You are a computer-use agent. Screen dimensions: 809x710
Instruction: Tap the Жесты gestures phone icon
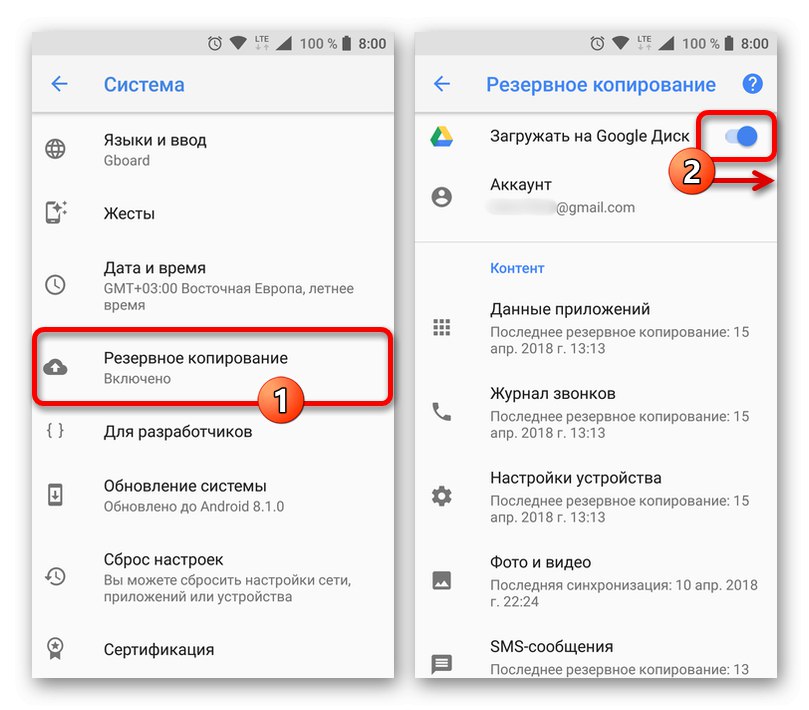(x=56, y=213)
